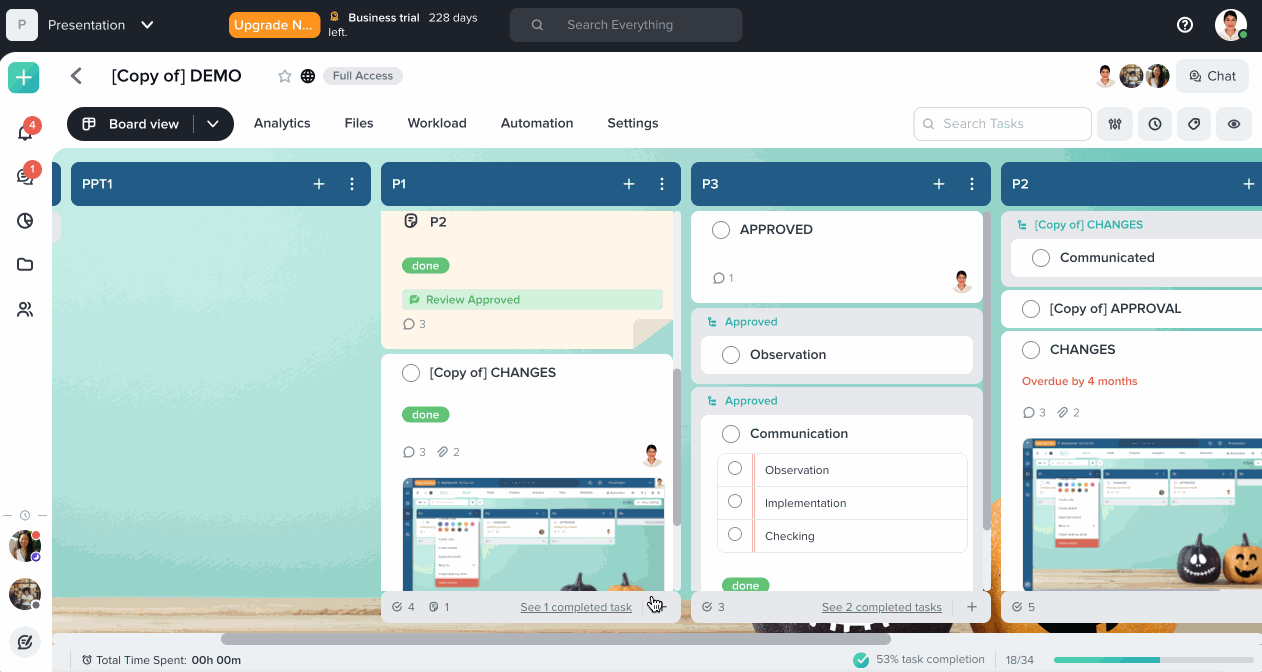Add task to P1 column
The height and width of the screenshot is (672, 1262).
click(629, 184)
